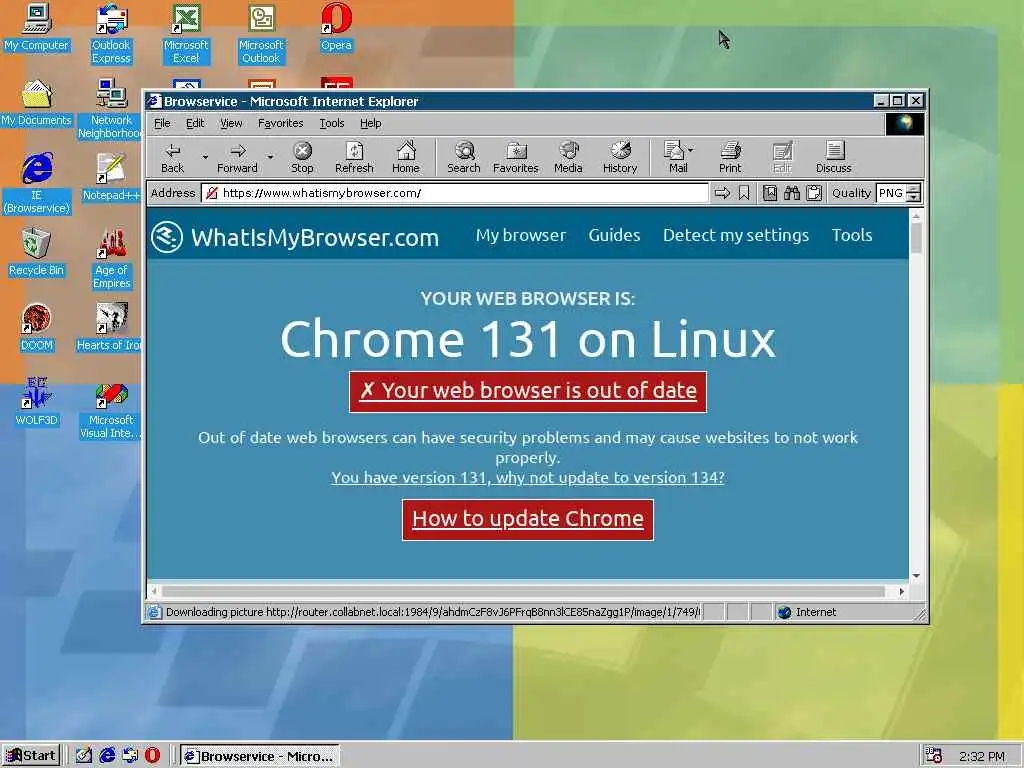
Task: Open the Opera desktop shortcut
Action: [x=336, y=27]
